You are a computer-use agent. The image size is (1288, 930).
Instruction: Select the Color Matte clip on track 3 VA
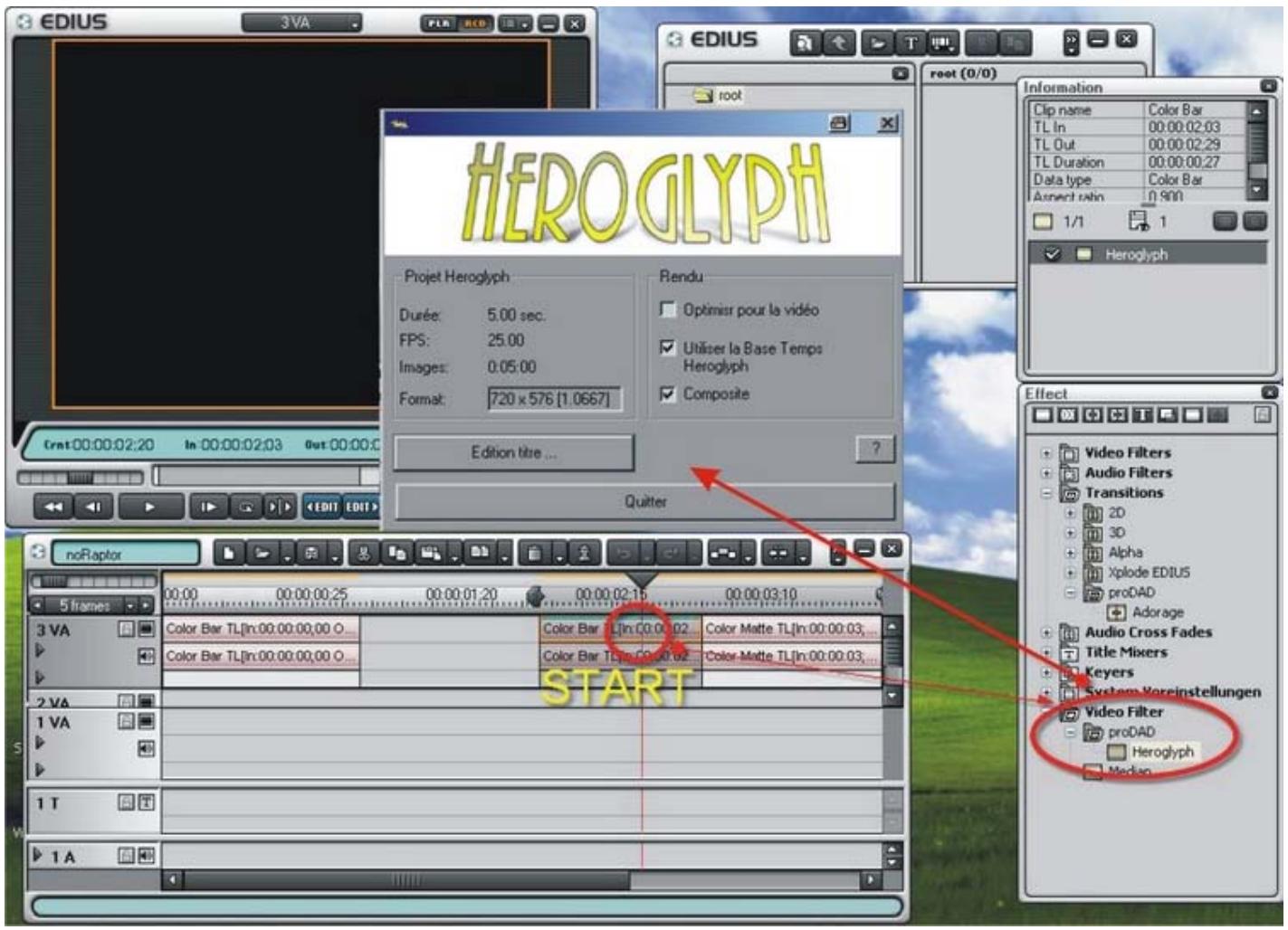point(791,629)
